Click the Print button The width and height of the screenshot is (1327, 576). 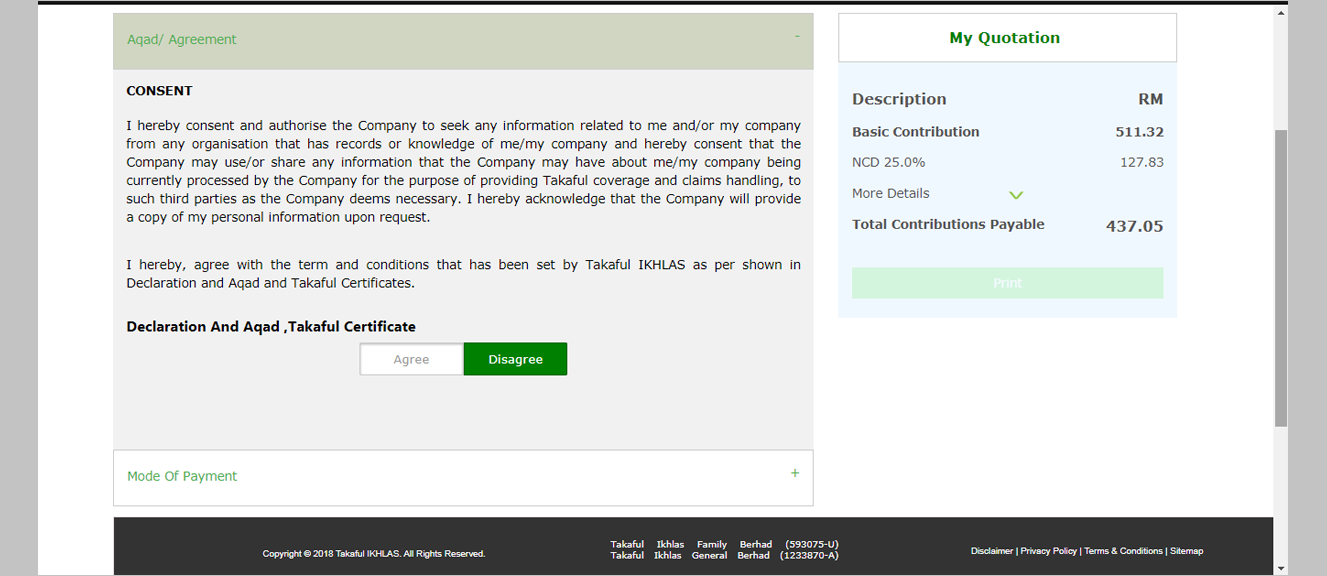pyautogui.click(x=1007, y=283)
